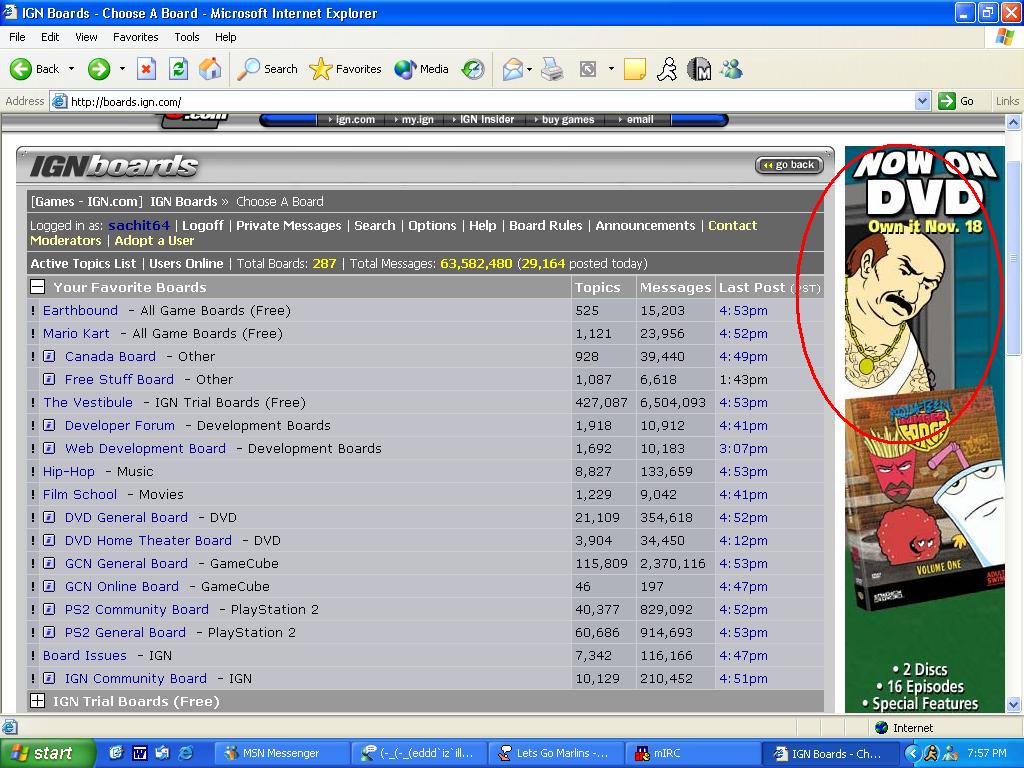Go back with the Back arrow icon

tap(21, 69)
